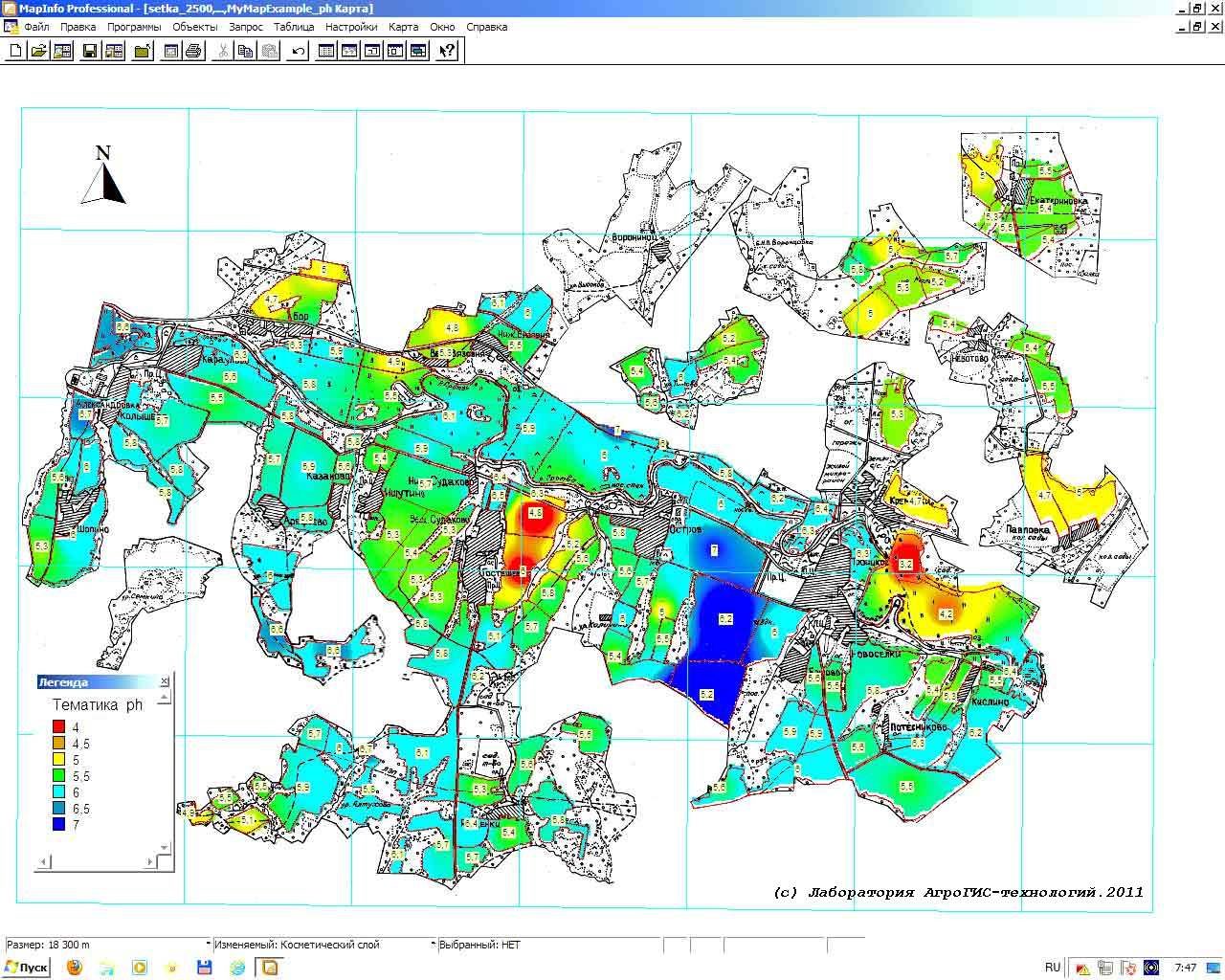Open the Файл menu
This screenshot has height=980, width=1225.
(x=37, y=27)
